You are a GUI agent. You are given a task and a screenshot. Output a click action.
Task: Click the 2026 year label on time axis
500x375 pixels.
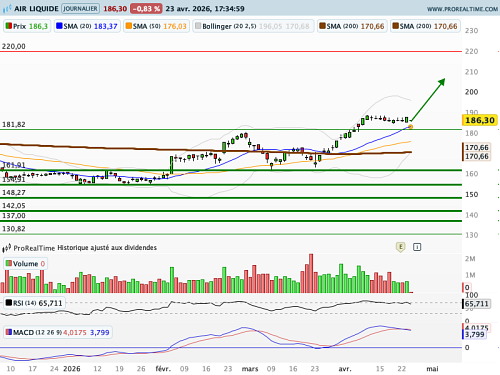pos(72,369)
